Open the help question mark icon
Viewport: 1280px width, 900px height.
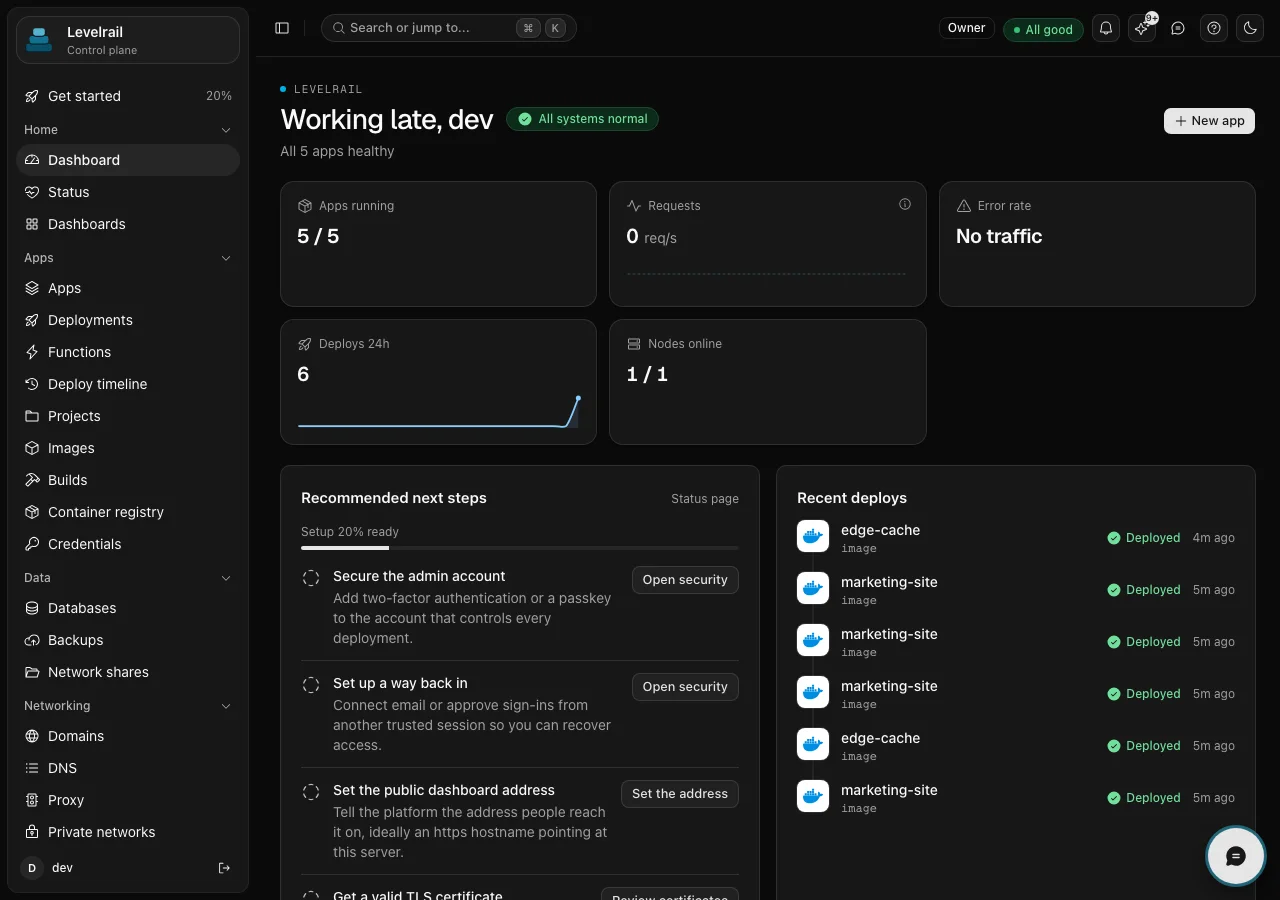(1214, 28)
